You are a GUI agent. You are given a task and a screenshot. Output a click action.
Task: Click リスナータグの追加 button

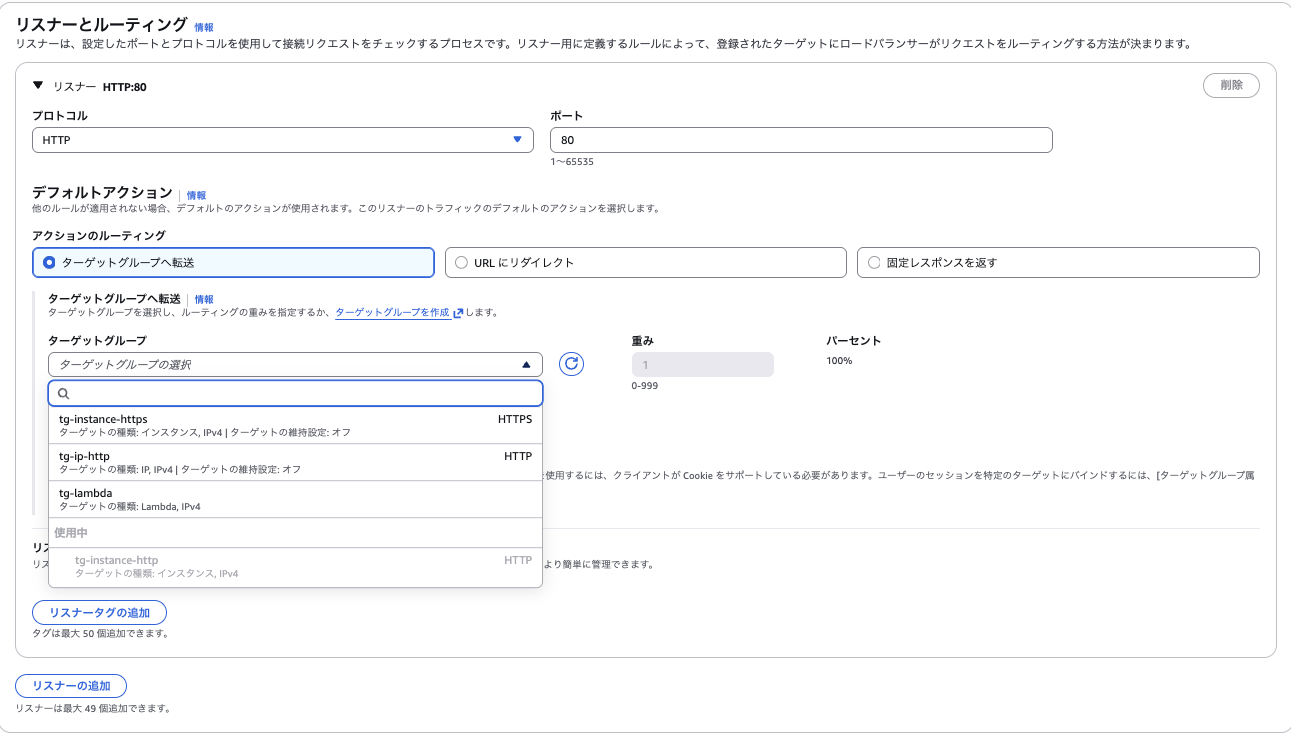pyautogui.click(x=99, y=613)
